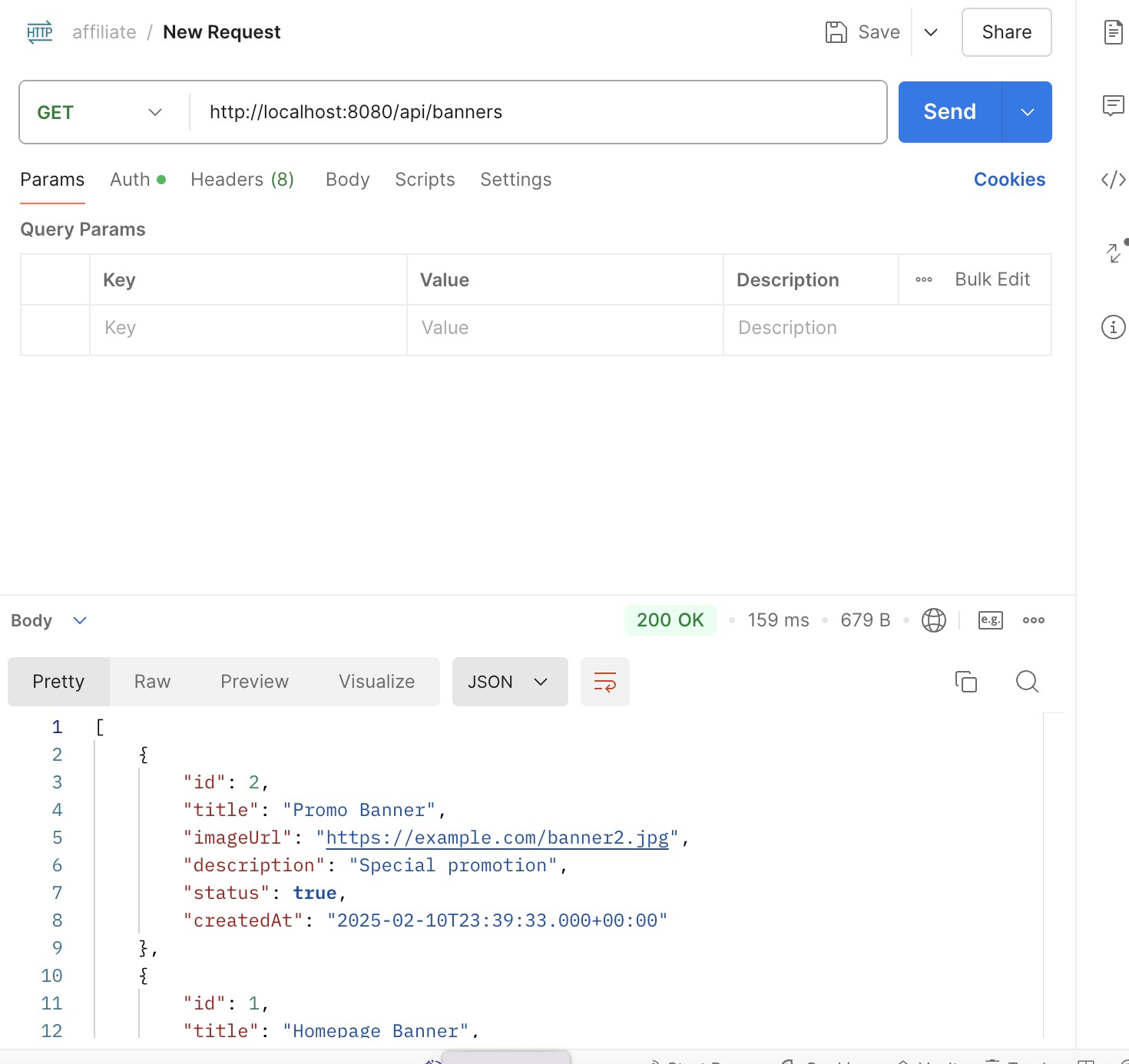Click the 159 ms response time

tap(778, 620)
